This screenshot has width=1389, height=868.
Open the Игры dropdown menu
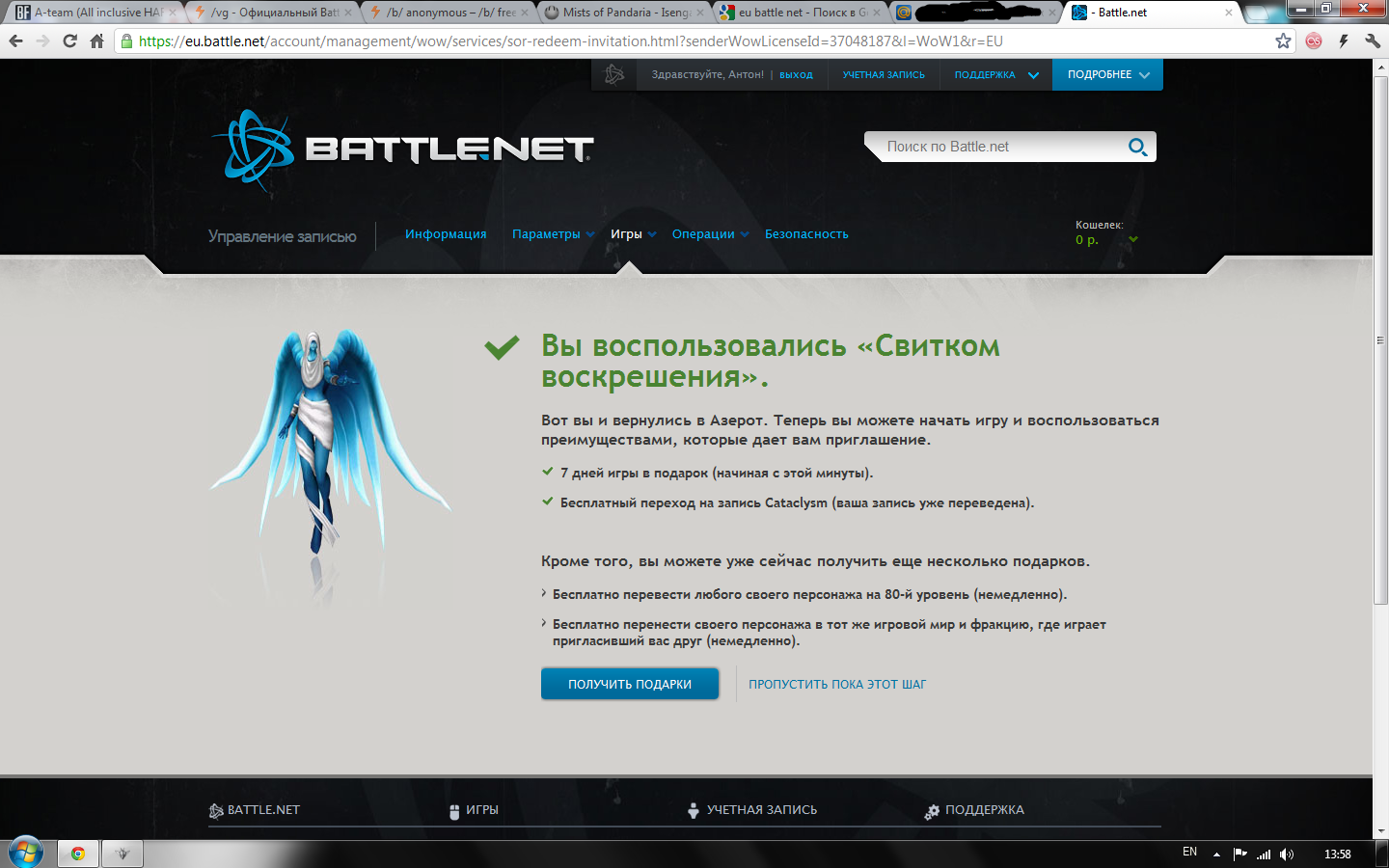point(633,234)
